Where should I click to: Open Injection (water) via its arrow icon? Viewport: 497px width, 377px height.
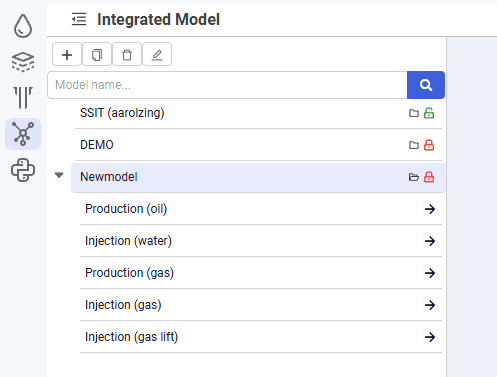(x=430, y=241)
